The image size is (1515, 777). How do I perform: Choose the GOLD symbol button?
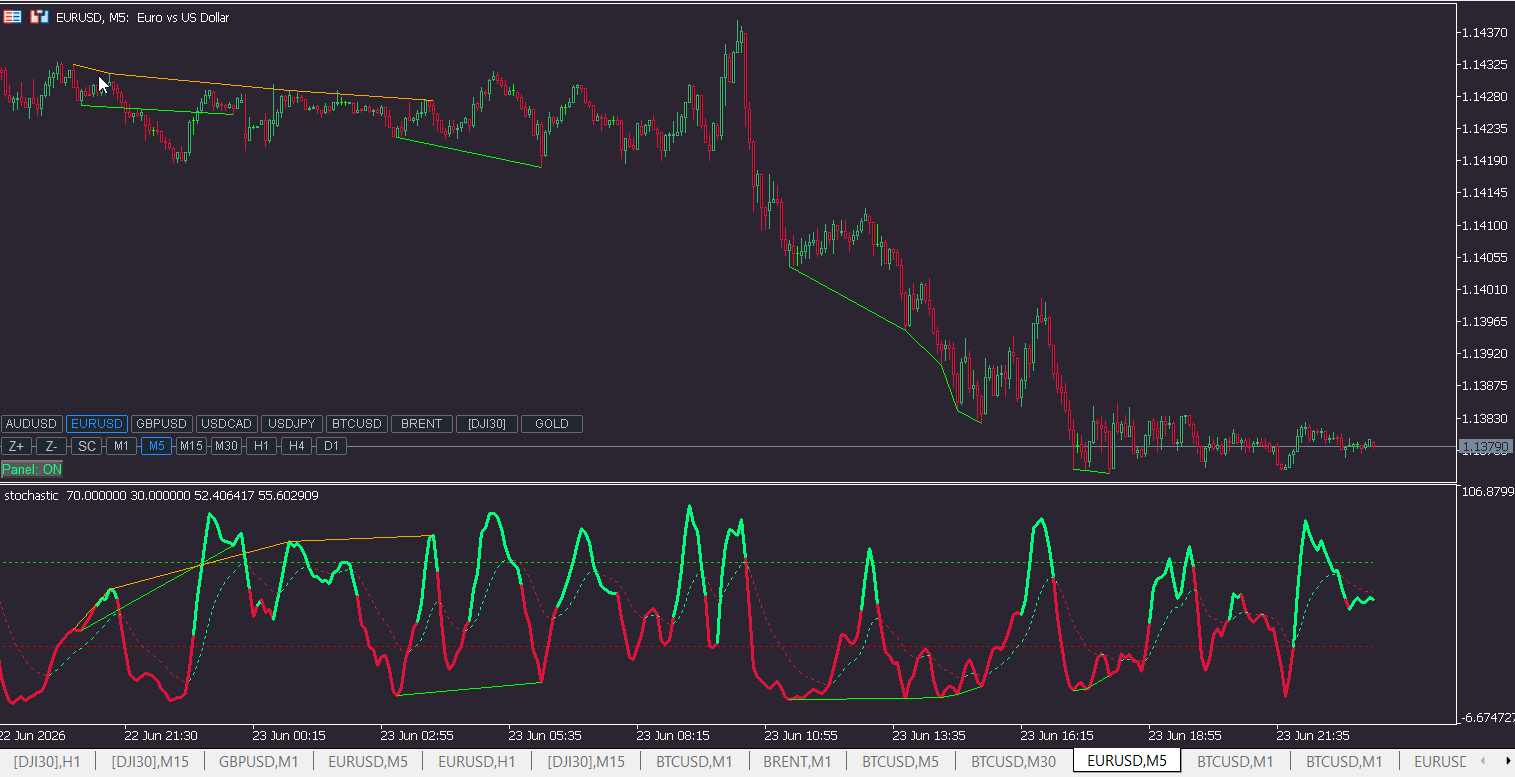pos(552,424)
